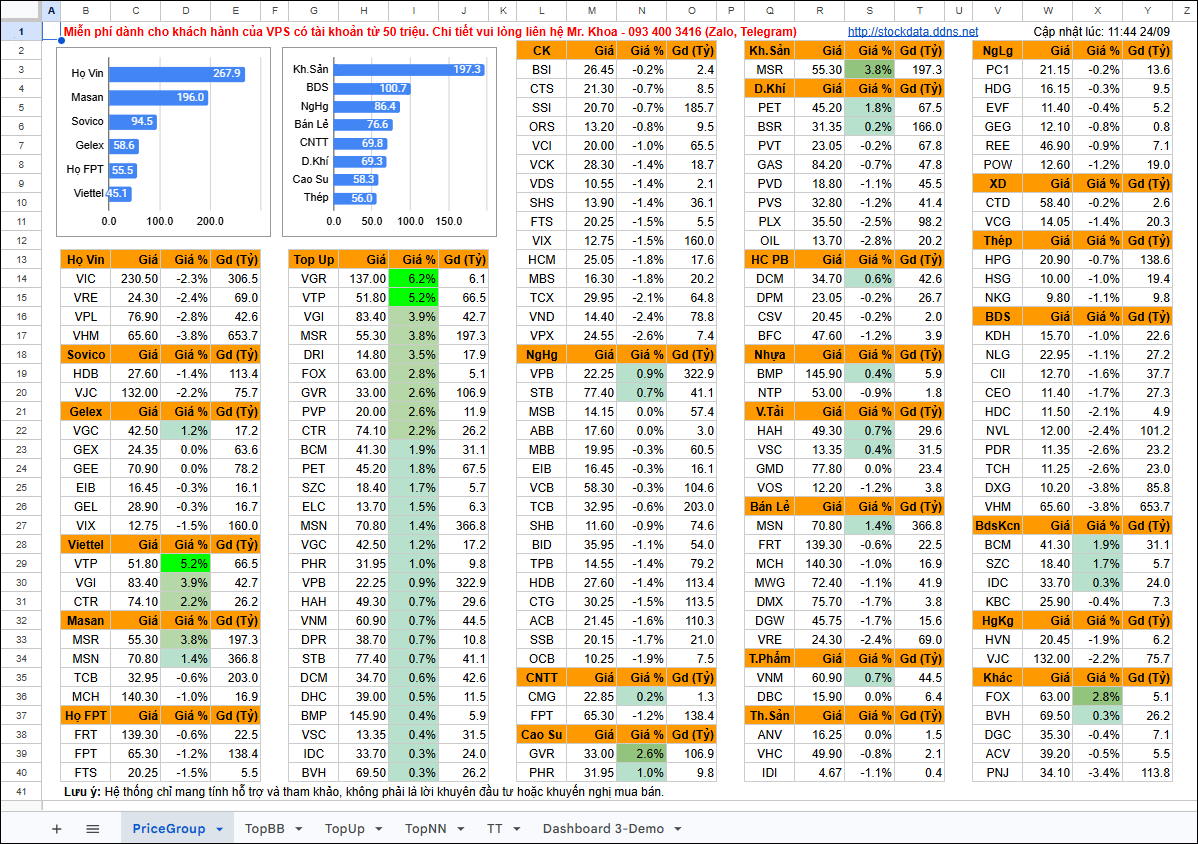Select the CNTT header cell
This screenshot has width=1198, height=844.
(x=542, y=677)
